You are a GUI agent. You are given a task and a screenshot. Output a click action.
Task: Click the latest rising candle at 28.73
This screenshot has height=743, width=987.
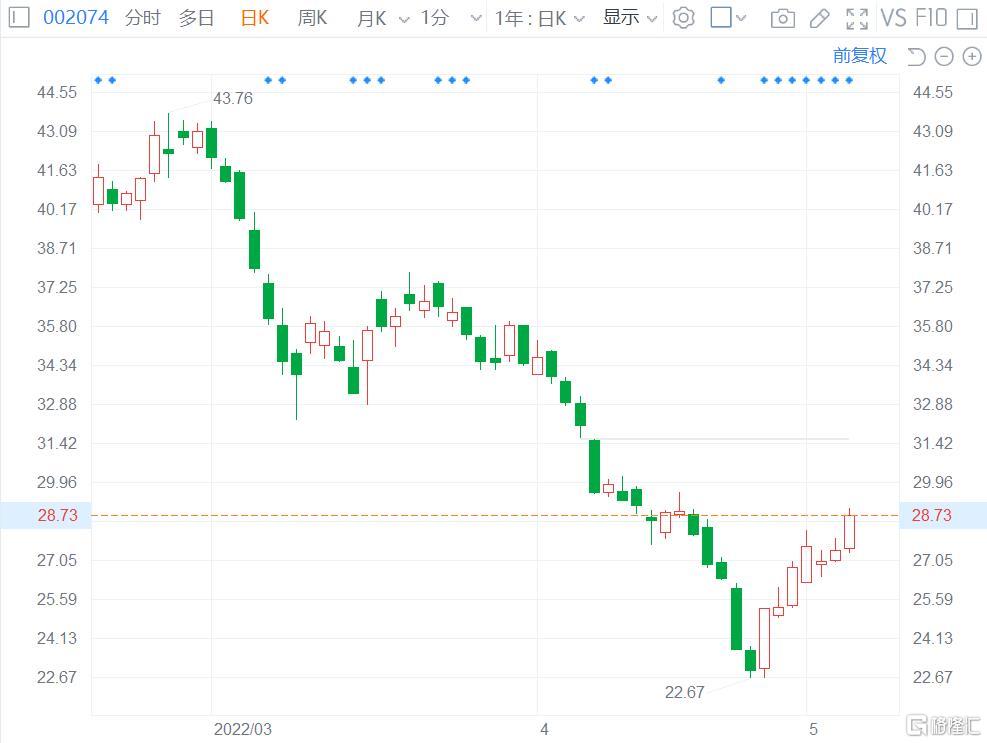tap(849, 532)
